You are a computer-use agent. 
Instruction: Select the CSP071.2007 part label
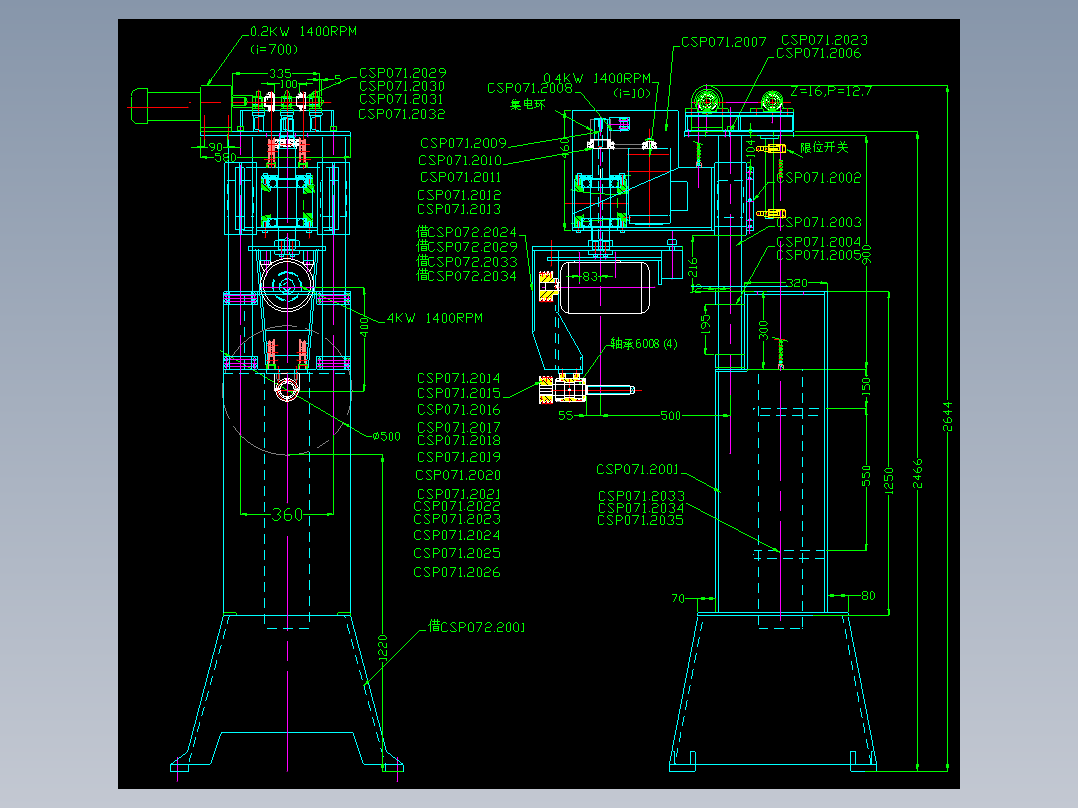pyautogui.click(x=723, y=42)
